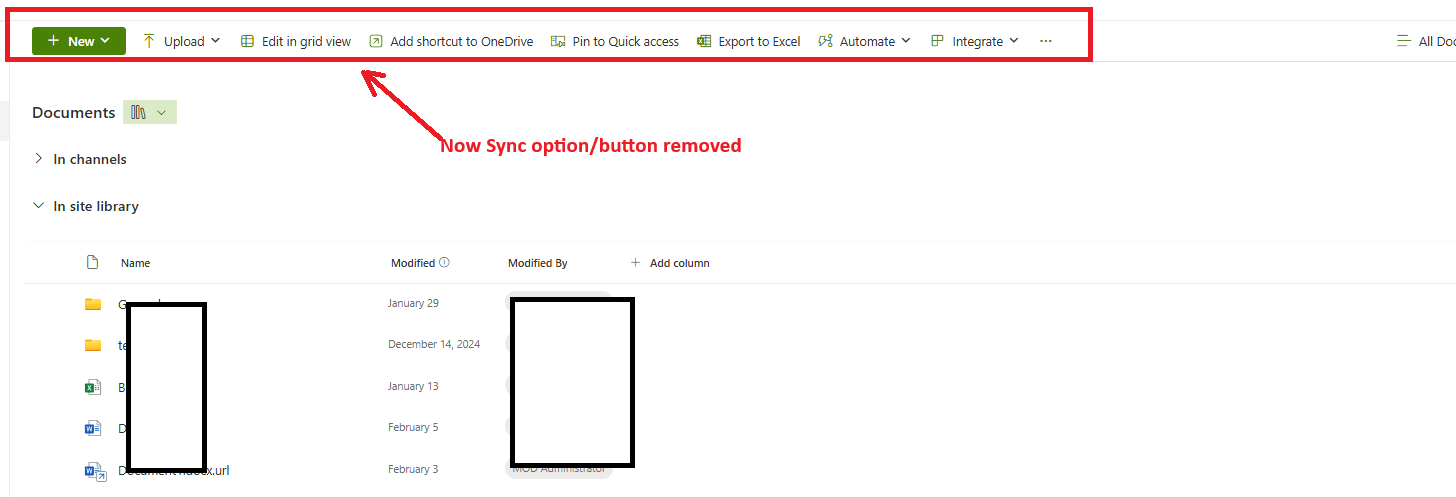
Task: Click the February 5 modified date
Action: (x=413, y=427)
